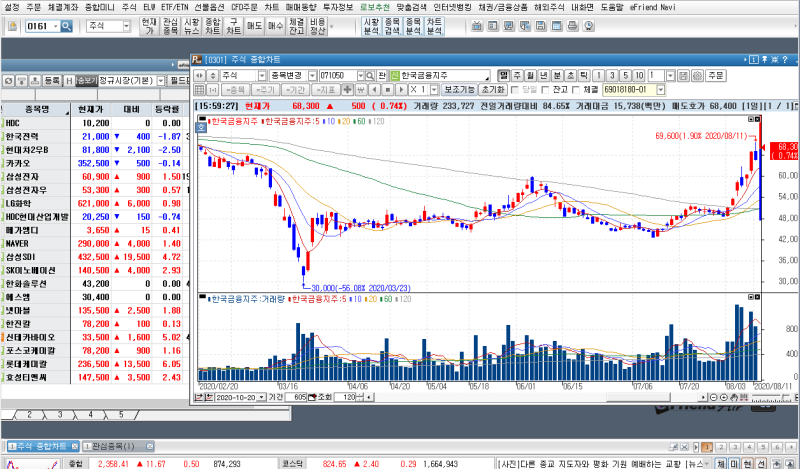800x469 pixels.
Task: Click the 보조기능 button
Action: click(x=459, y=90)
